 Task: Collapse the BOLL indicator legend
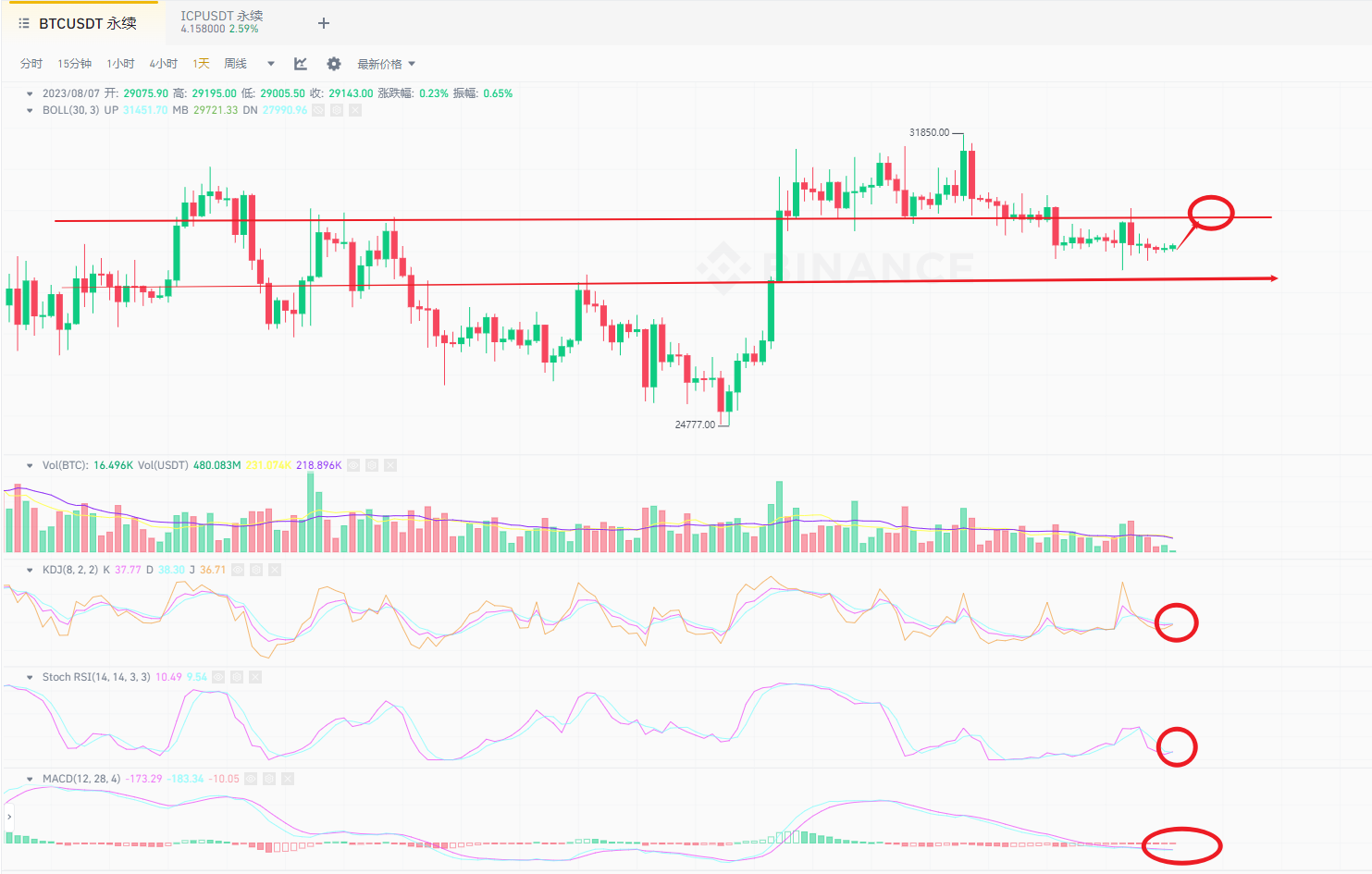pyautogui.click(x=30, y=110)
